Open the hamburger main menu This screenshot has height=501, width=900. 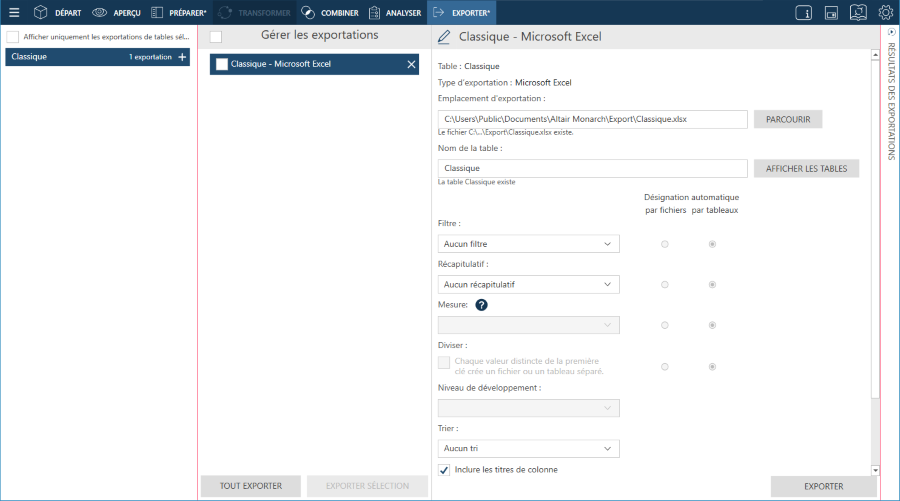pos(14,13)
